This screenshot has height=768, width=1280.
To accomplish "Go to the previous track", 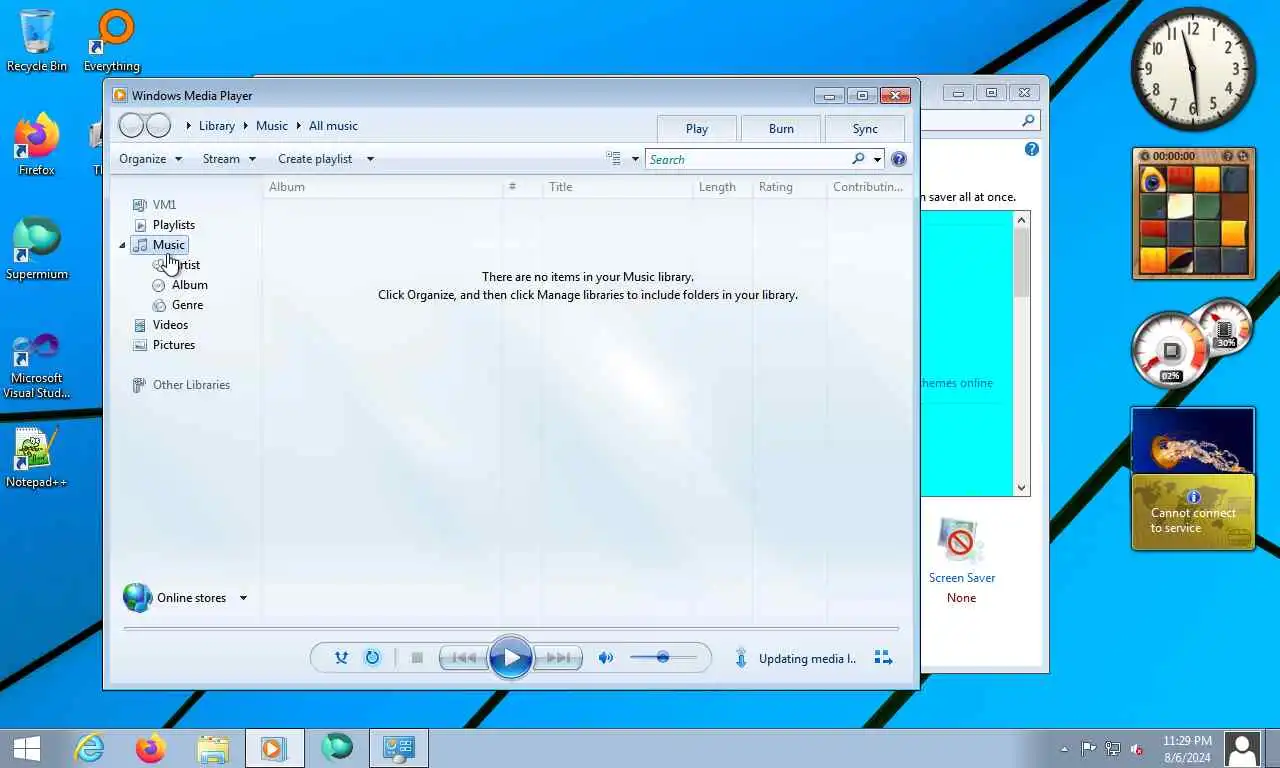I will coord(463,657).
